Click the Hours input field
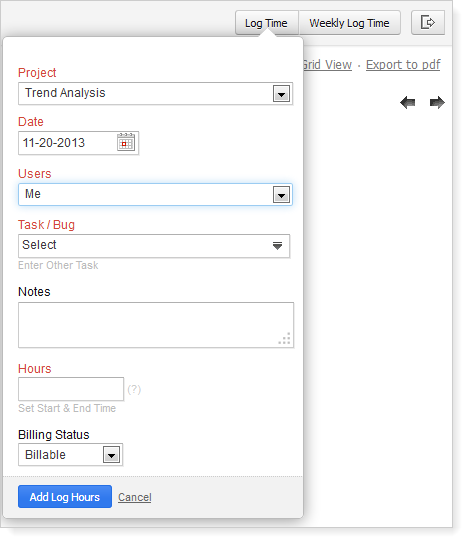This screenshot has width=468, height=543. tap(71, 389)
